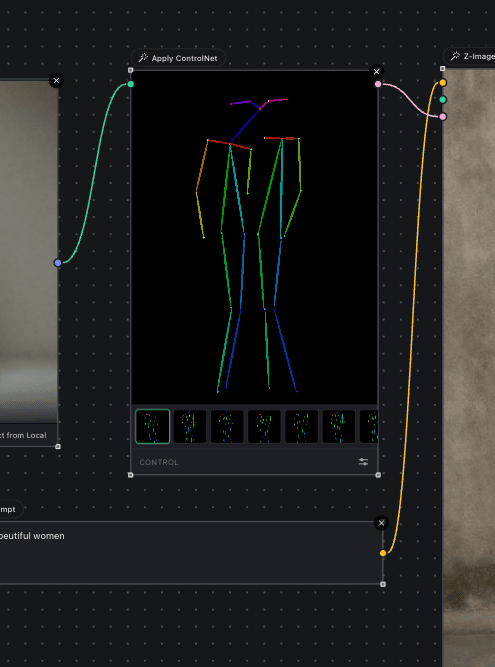Close the local image node

[57, 80]
